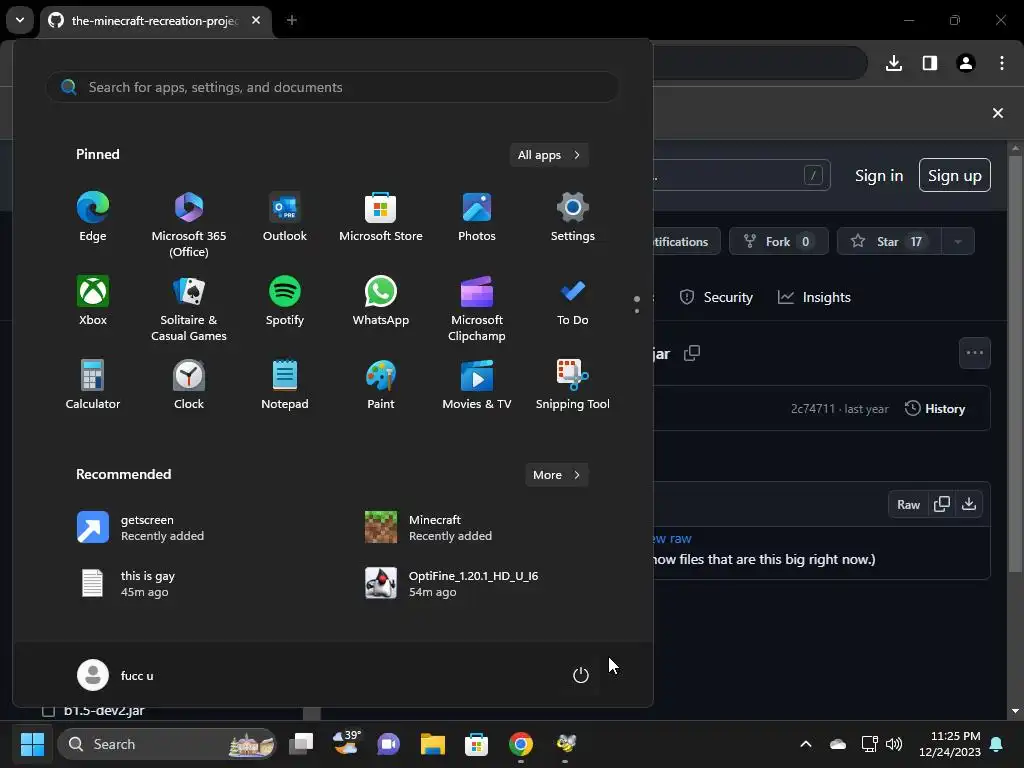Switch to the Security tab
This screenshot has height=768, width=1024.
pyautogui.click(x=716, y=297)
